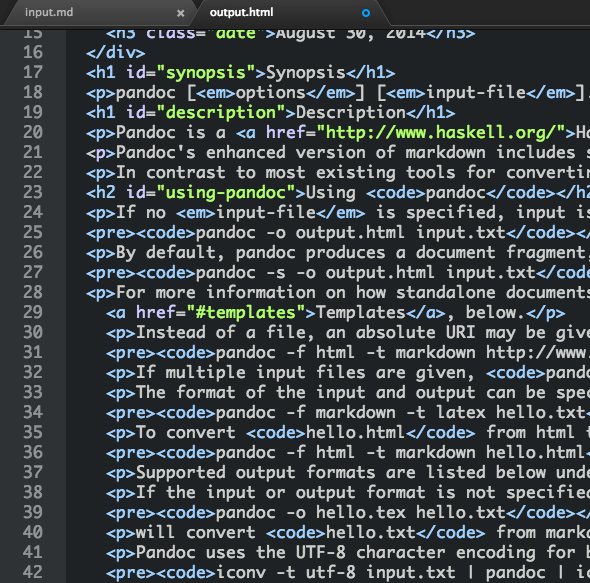Click line number 20 in gutter
This screenshot has height=583, width=590.
point(33,132)
